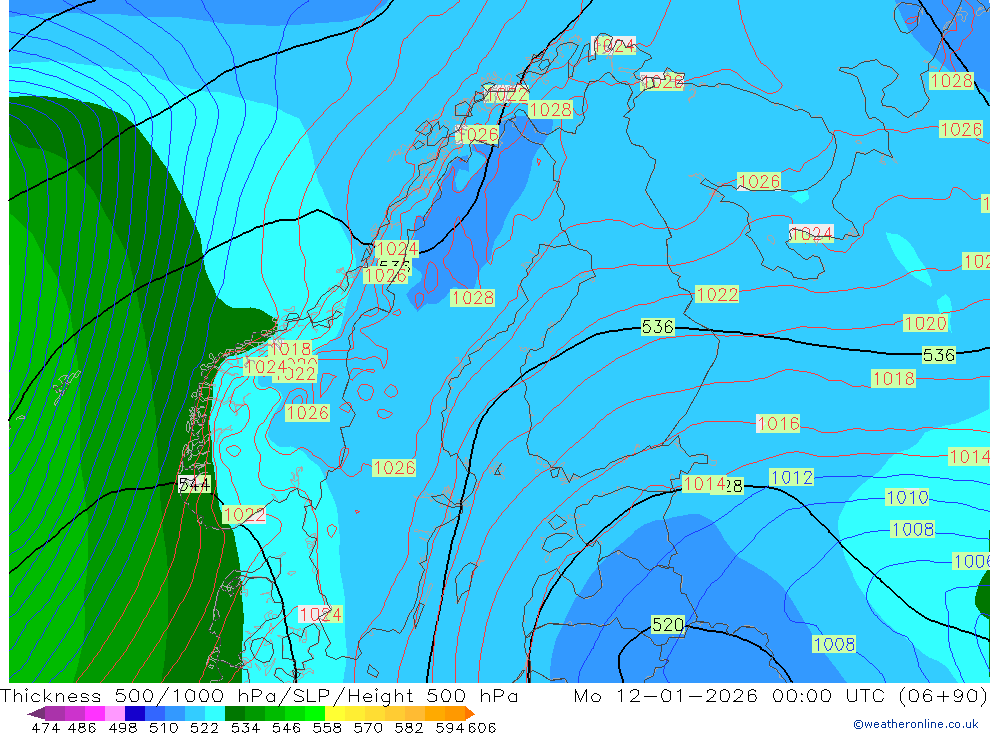Click the 536 label beside the 1020 label
This screenshot has width=1000, height=733.
click(x=939, y=355)
